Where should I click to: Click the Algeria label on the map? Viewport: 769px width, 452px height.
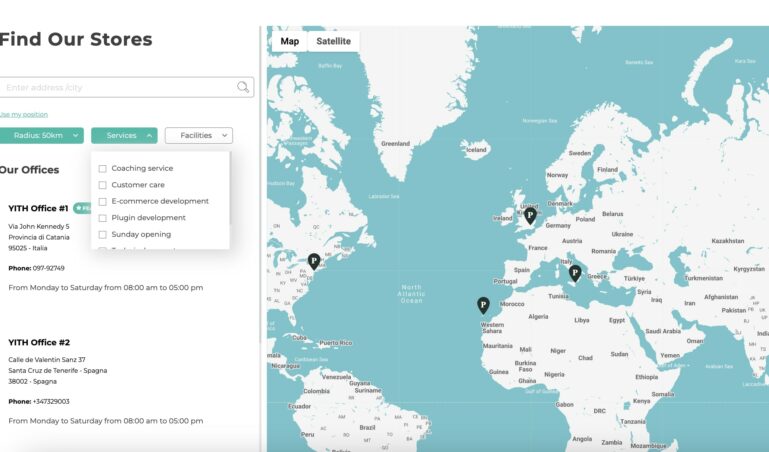pos(538,317)
